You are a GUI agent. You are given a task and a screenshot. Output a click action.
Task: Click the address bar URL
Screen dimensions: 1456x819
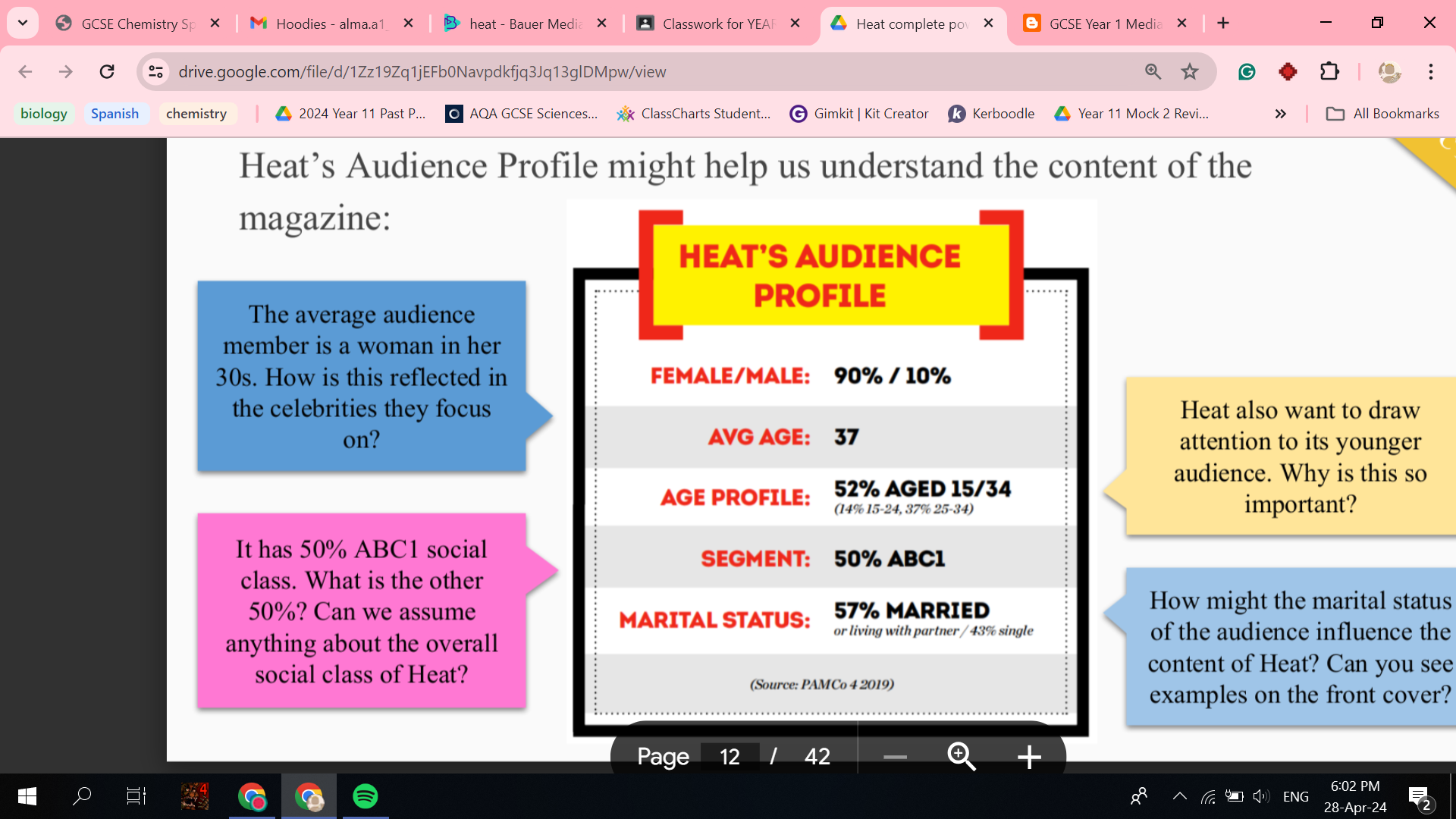click(x=422, y=71)
